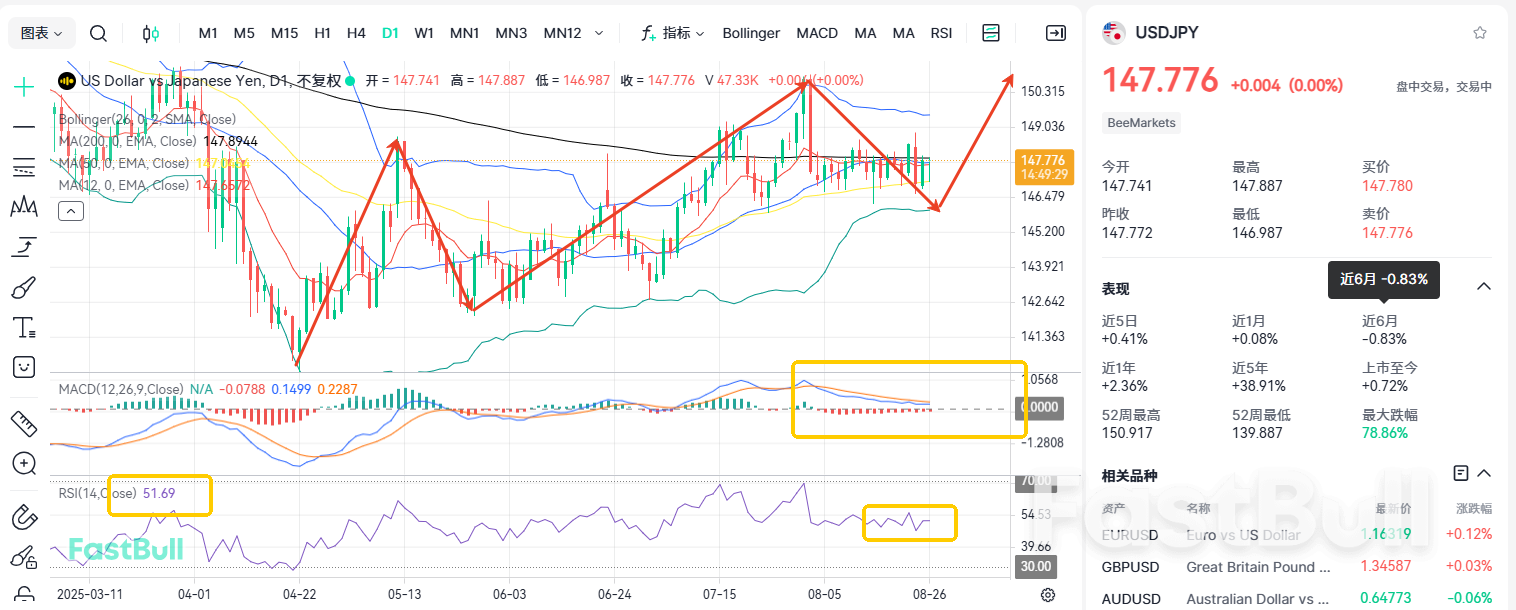Select the brush drawing tool
Screen dimensions: 1516x610
coord(22,286)
